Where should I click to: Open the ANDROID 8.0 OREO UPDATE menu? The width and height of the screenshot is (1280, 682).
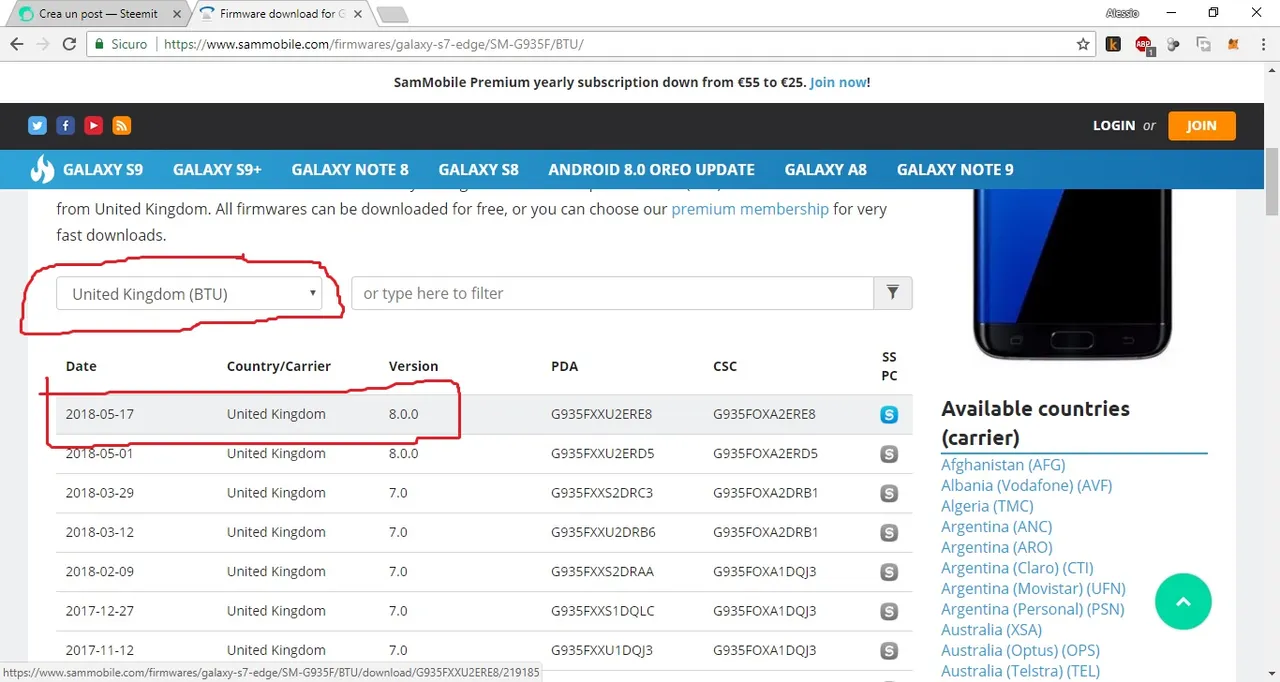(x=651, y=170)
